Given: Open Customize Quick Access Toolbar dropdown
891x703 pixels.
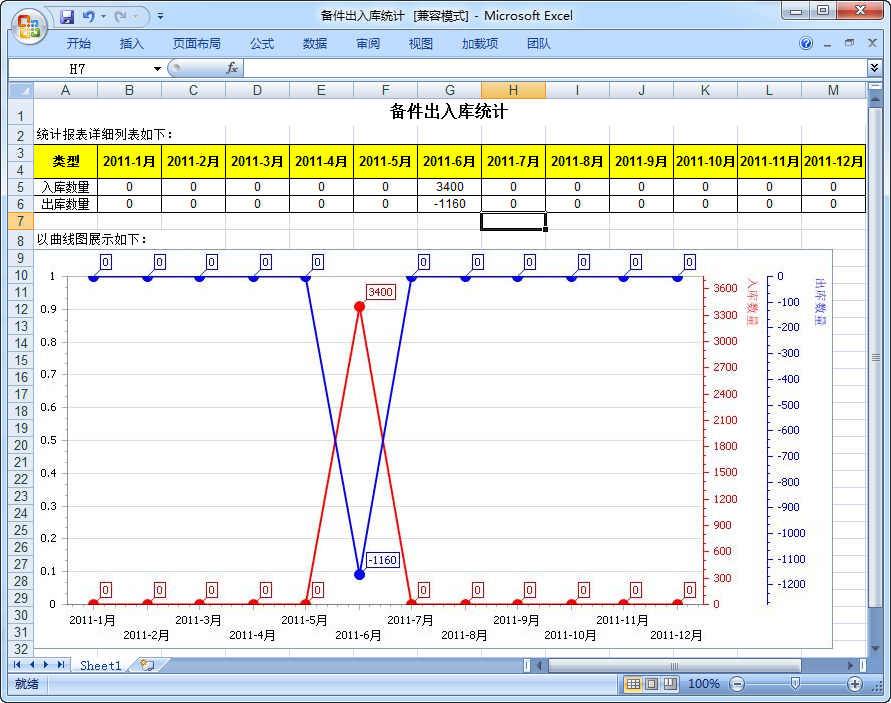Looking at the screenshot, I should (161, 16).
